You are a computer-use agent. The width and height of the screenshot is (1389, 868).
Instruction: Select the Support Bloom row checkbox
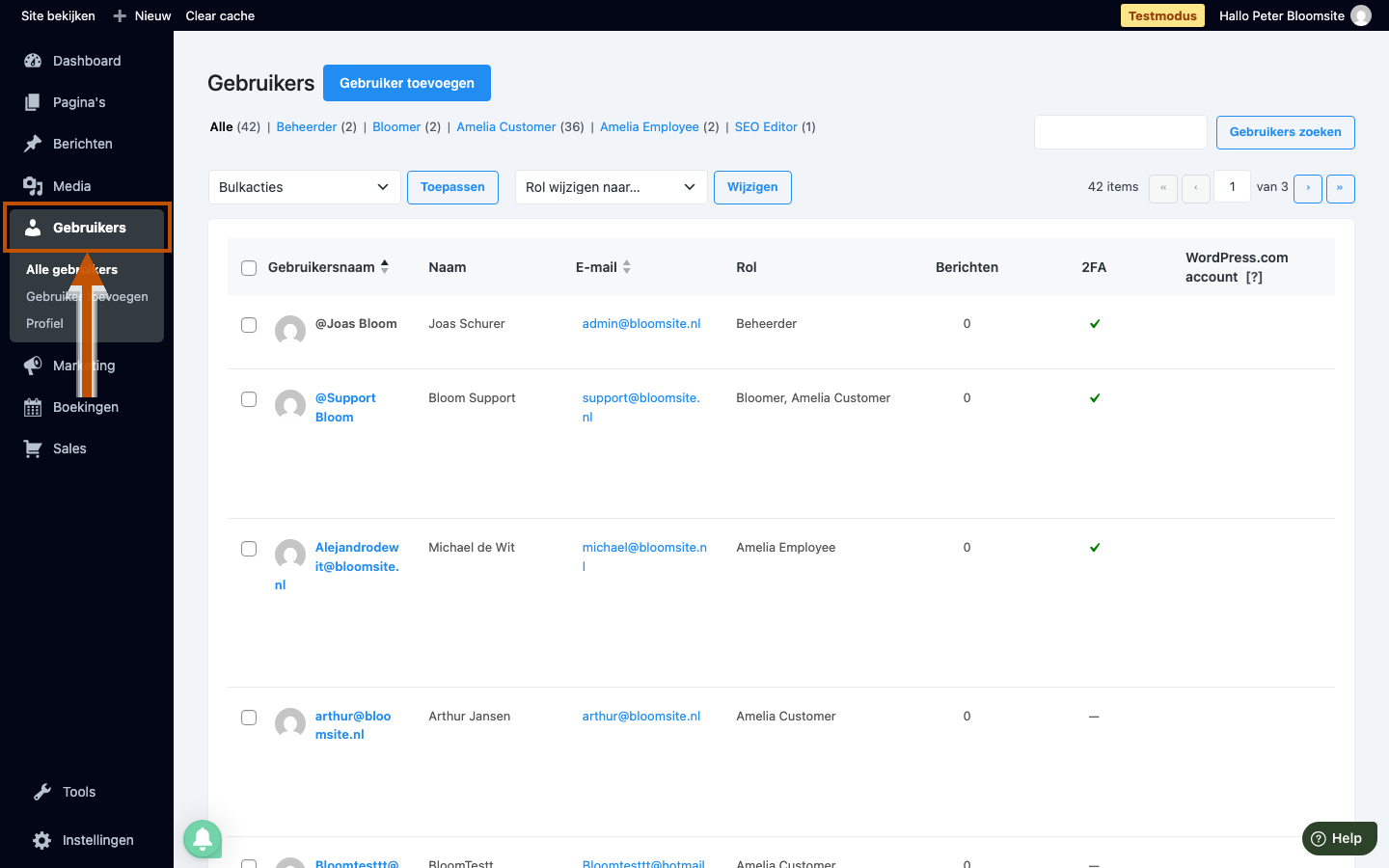point(249,399)
